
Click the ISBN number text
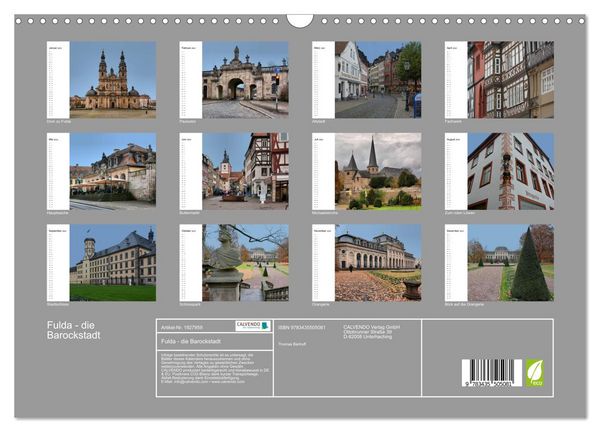[x=302, y=328]
